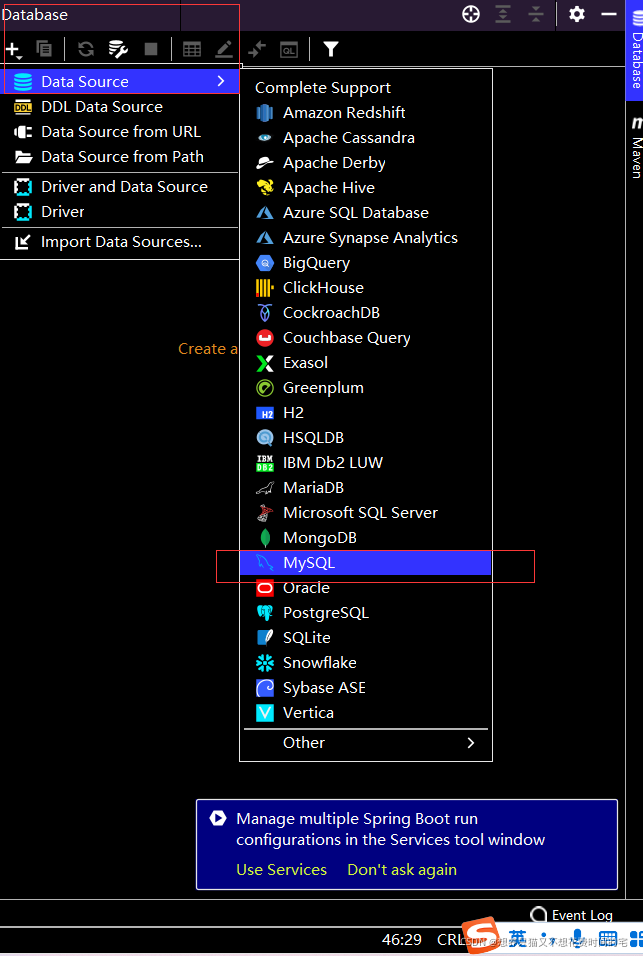Image resolution: width=643 pixels, height=956 pixels.
Task: Select Greenplum
Action: point(366,388)
